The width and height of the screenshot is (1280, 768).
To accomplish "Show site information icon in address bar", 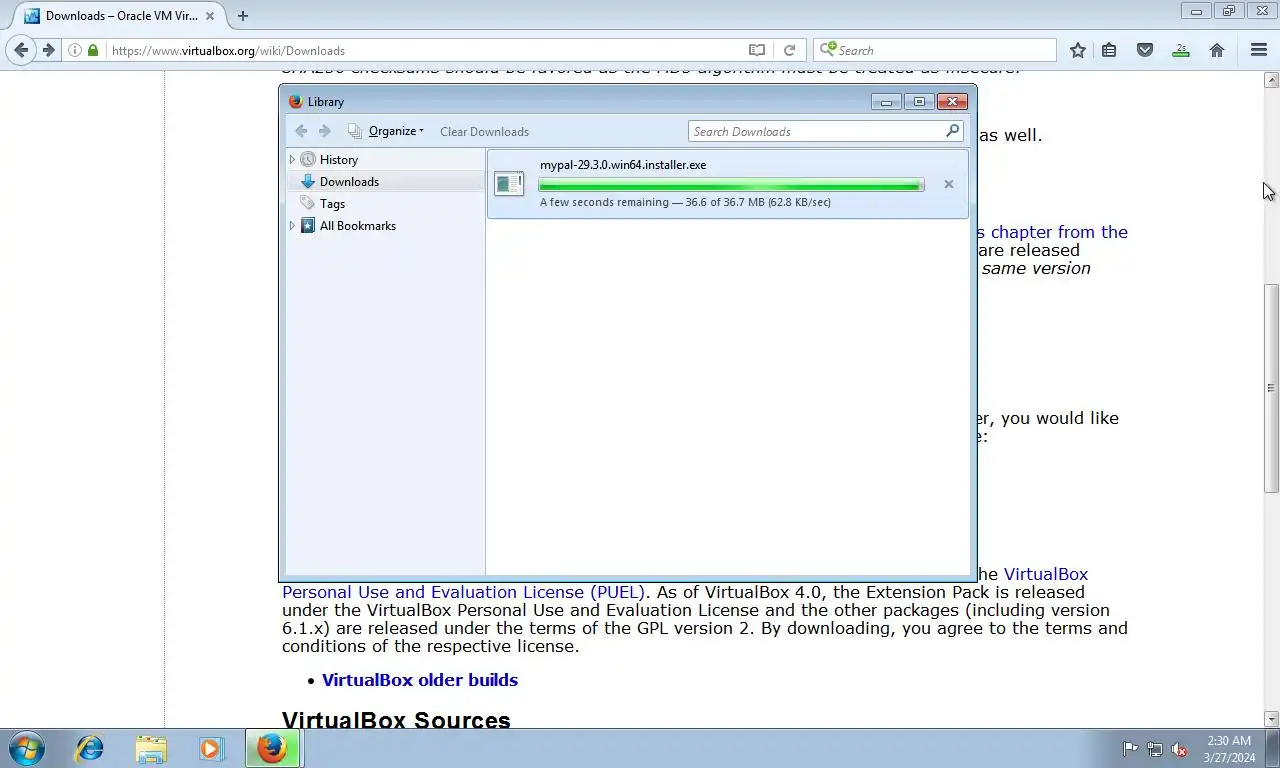I will pyautogui.click(x=75, y=50).
